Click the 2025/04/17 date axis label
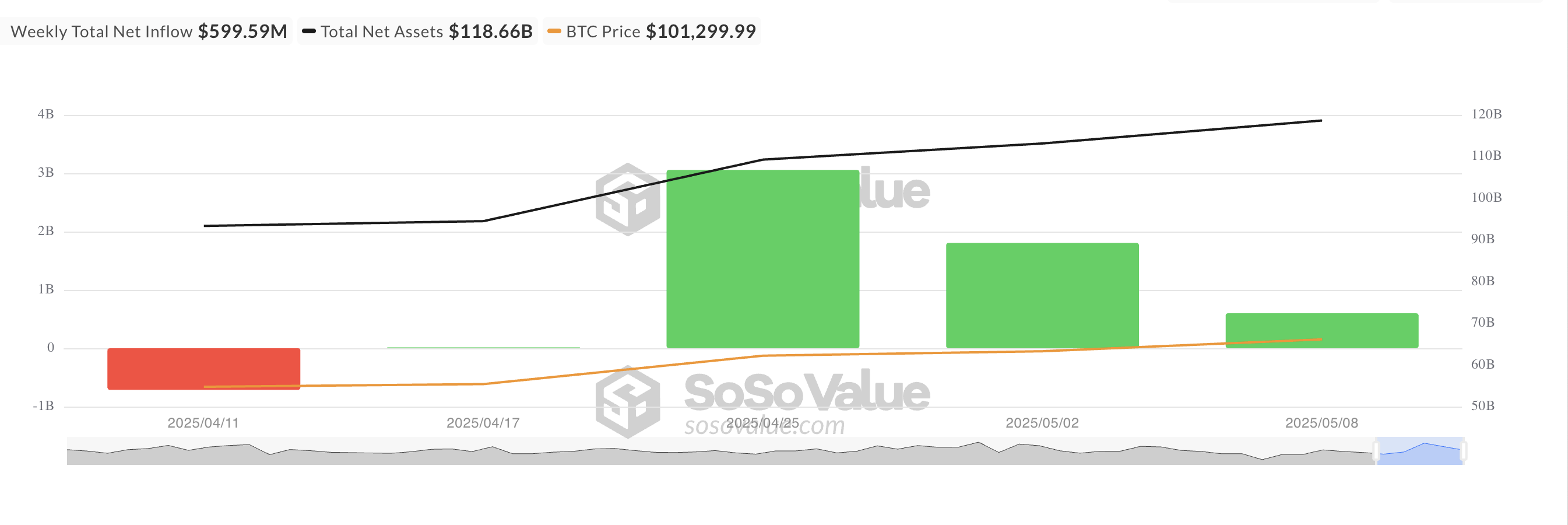Screen dimensions: 1568x525 point(483,423)
